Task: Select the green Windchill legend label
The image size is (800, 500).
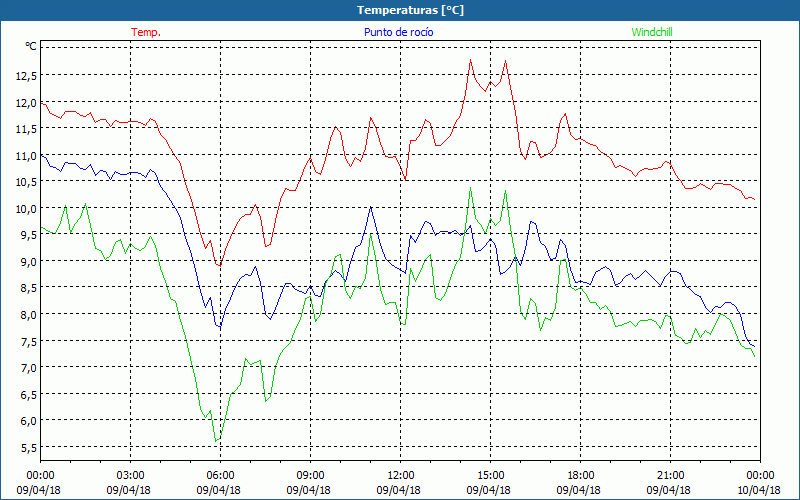Action: (x=652, y=32)
